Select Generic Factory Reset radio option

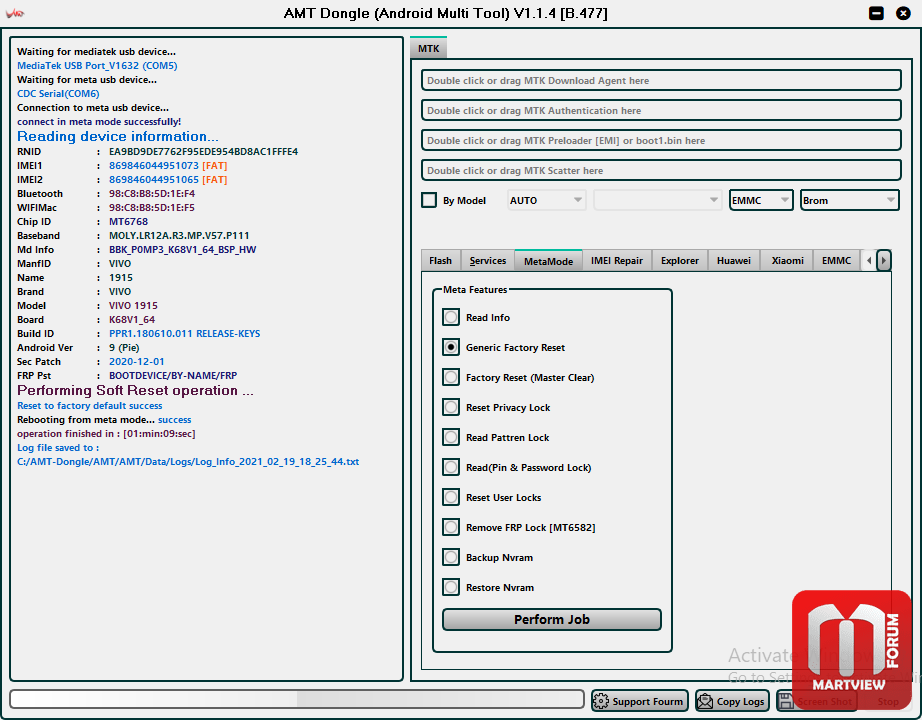tap(451, 347)
